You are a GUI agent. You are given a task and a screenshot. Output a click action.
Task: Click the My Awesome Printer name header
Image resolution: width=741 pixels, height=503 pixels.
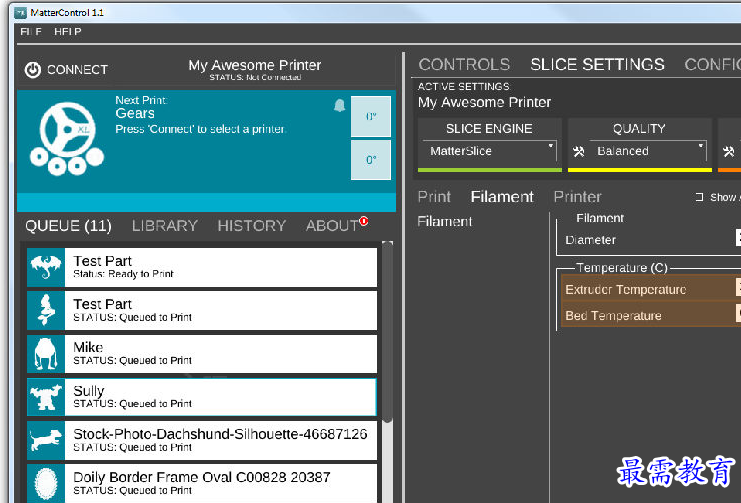(255, 65)
